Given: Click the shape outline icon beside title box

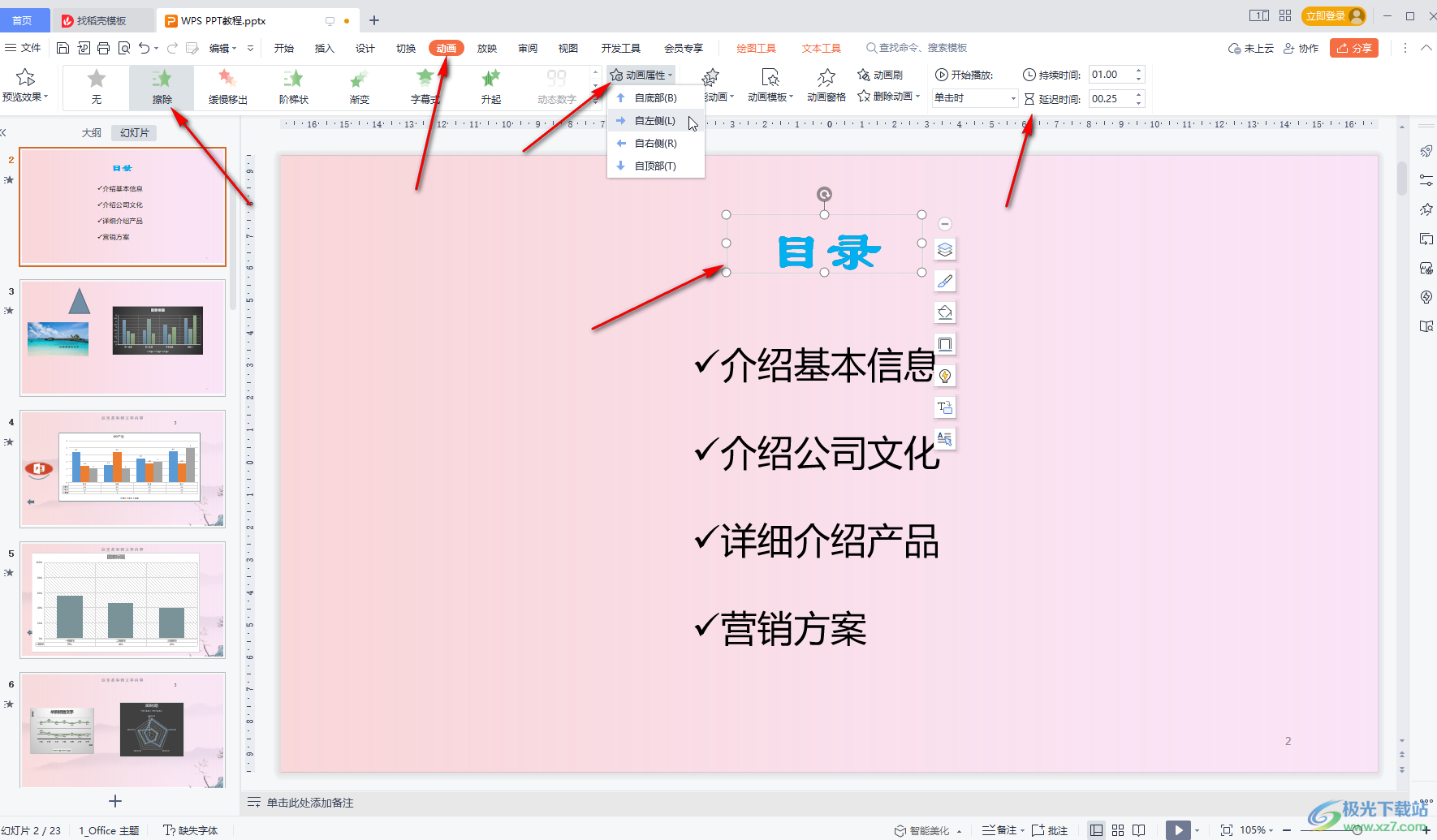Looking at the screenshot, I should (x=944, y=344).
